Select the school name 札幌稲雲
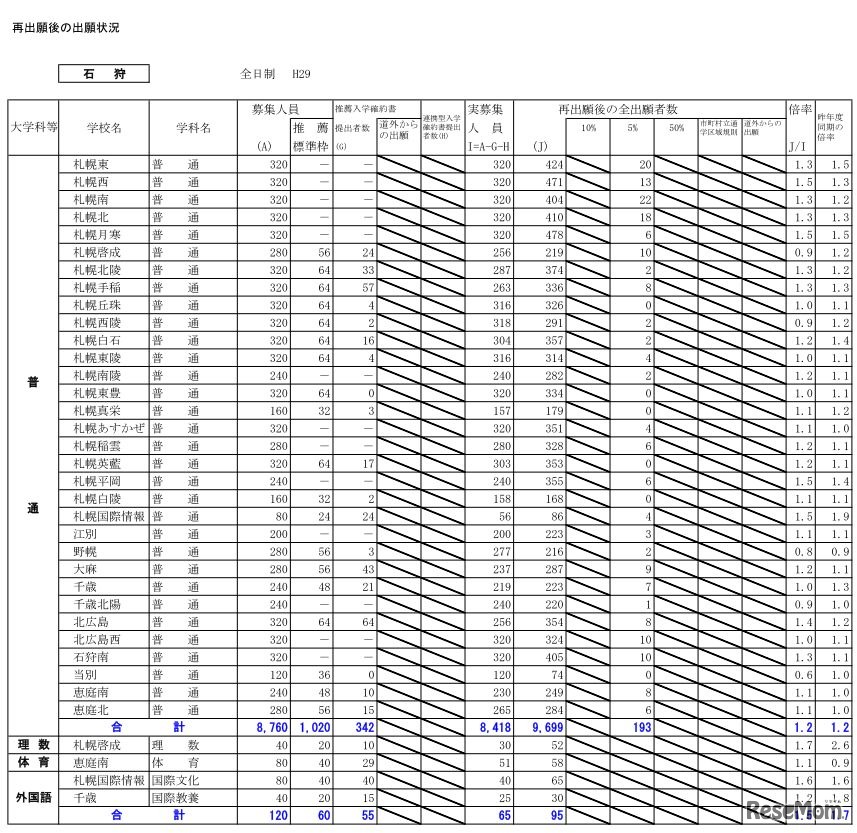 (97, 446)
